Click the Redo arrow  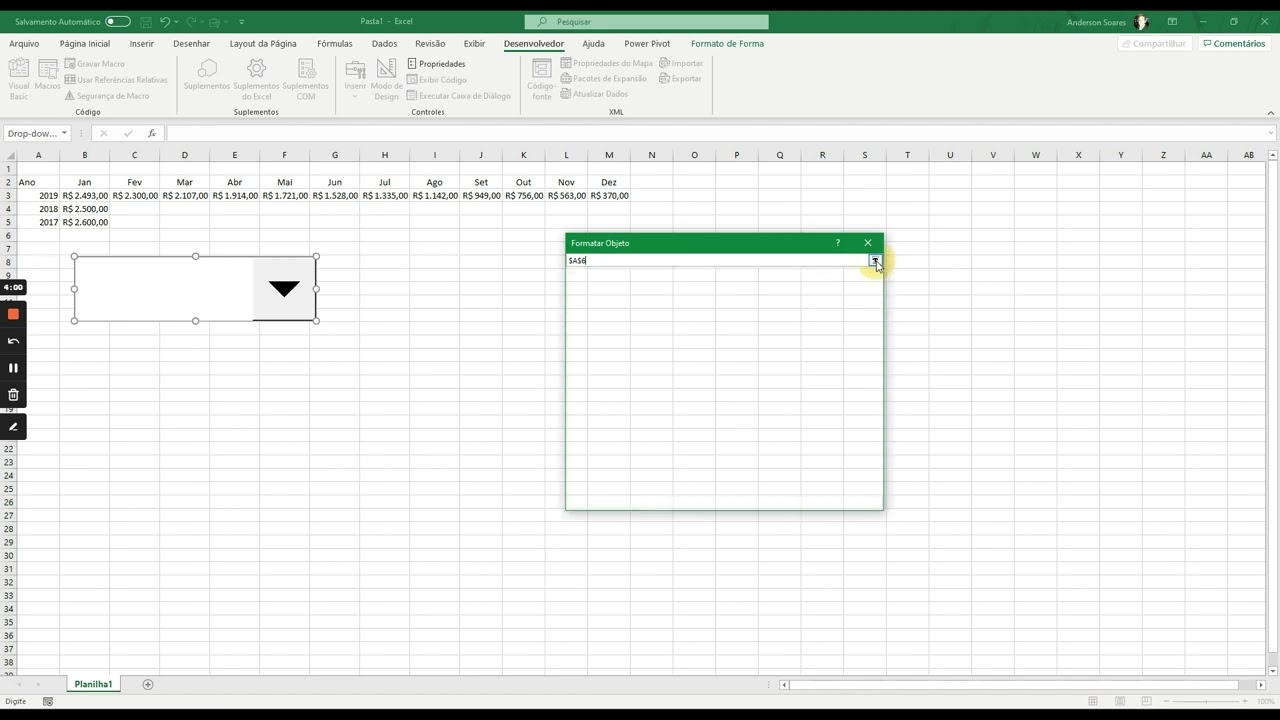pos(191,21)
